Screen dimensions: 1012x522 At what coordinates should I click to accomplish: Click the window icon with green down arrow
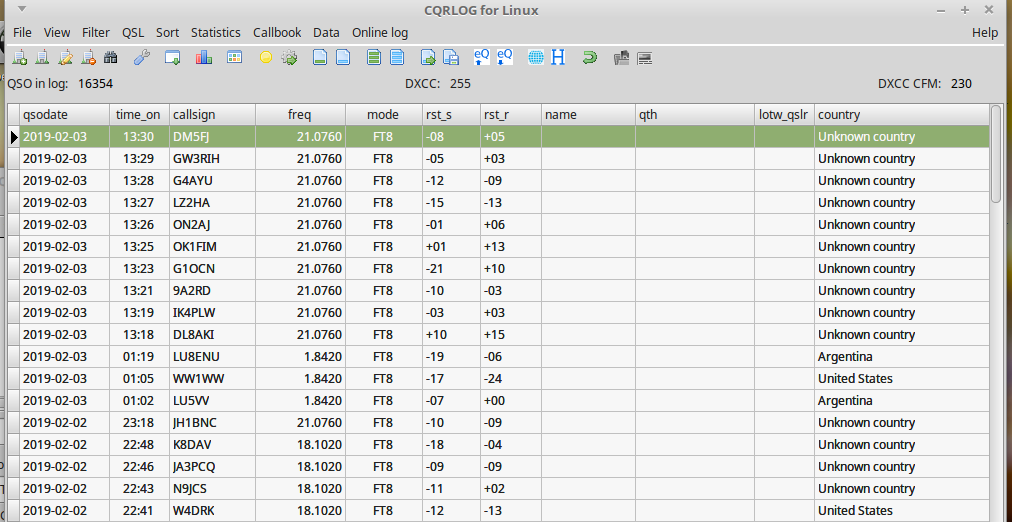(x=172, y=58)
